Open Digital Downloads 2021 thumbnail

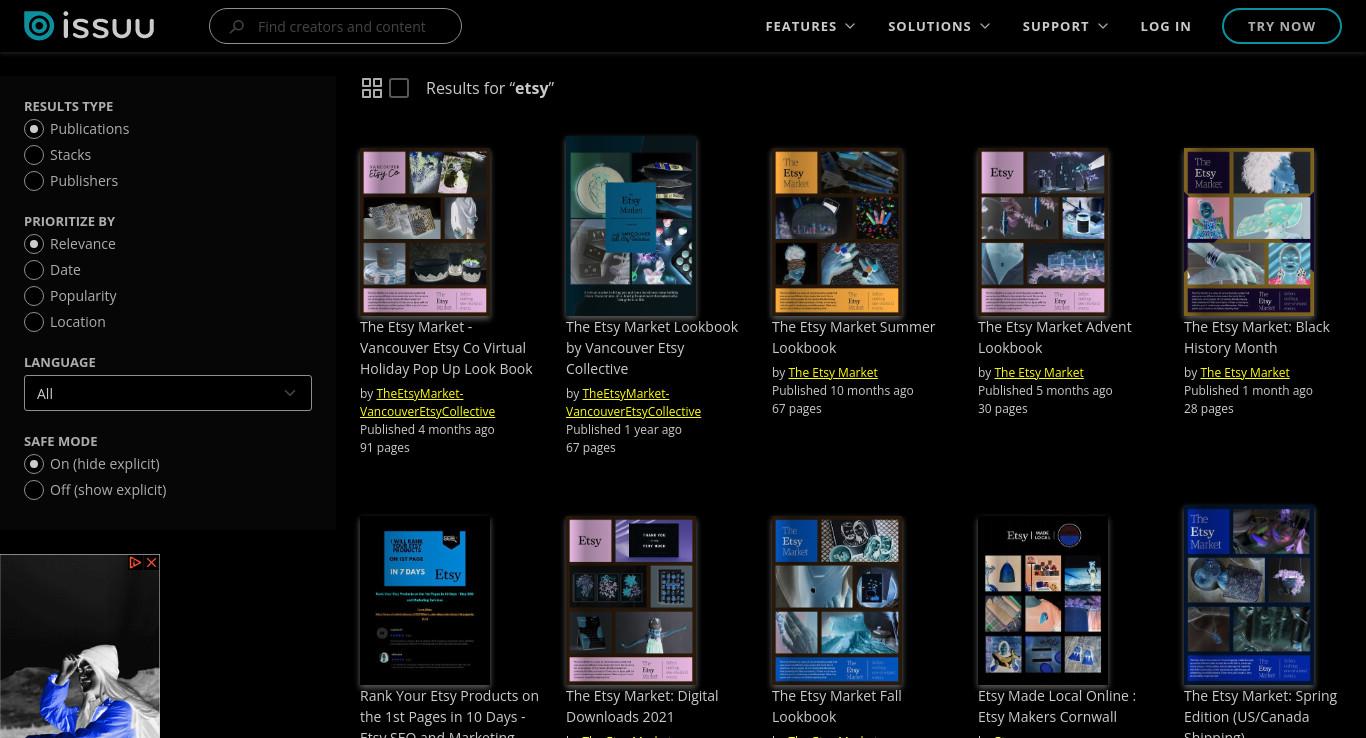(x=631, y=601)
